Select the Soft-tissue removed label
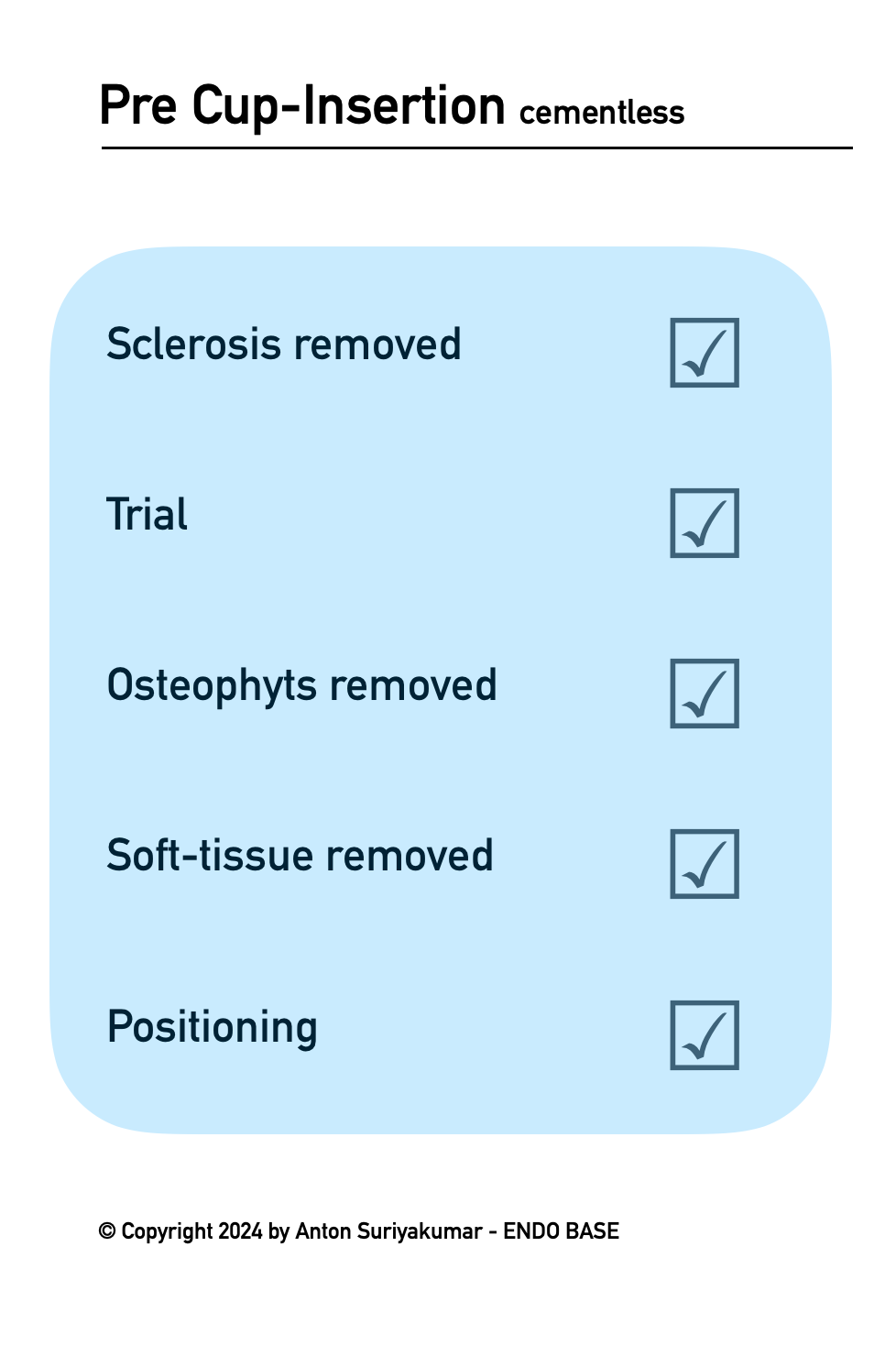The width and height of the screenshot is (896, 1345). (300, 856)
